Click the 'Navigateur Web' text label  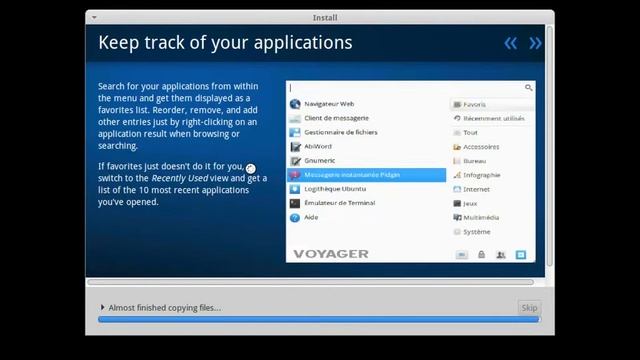tap(329, 104)
